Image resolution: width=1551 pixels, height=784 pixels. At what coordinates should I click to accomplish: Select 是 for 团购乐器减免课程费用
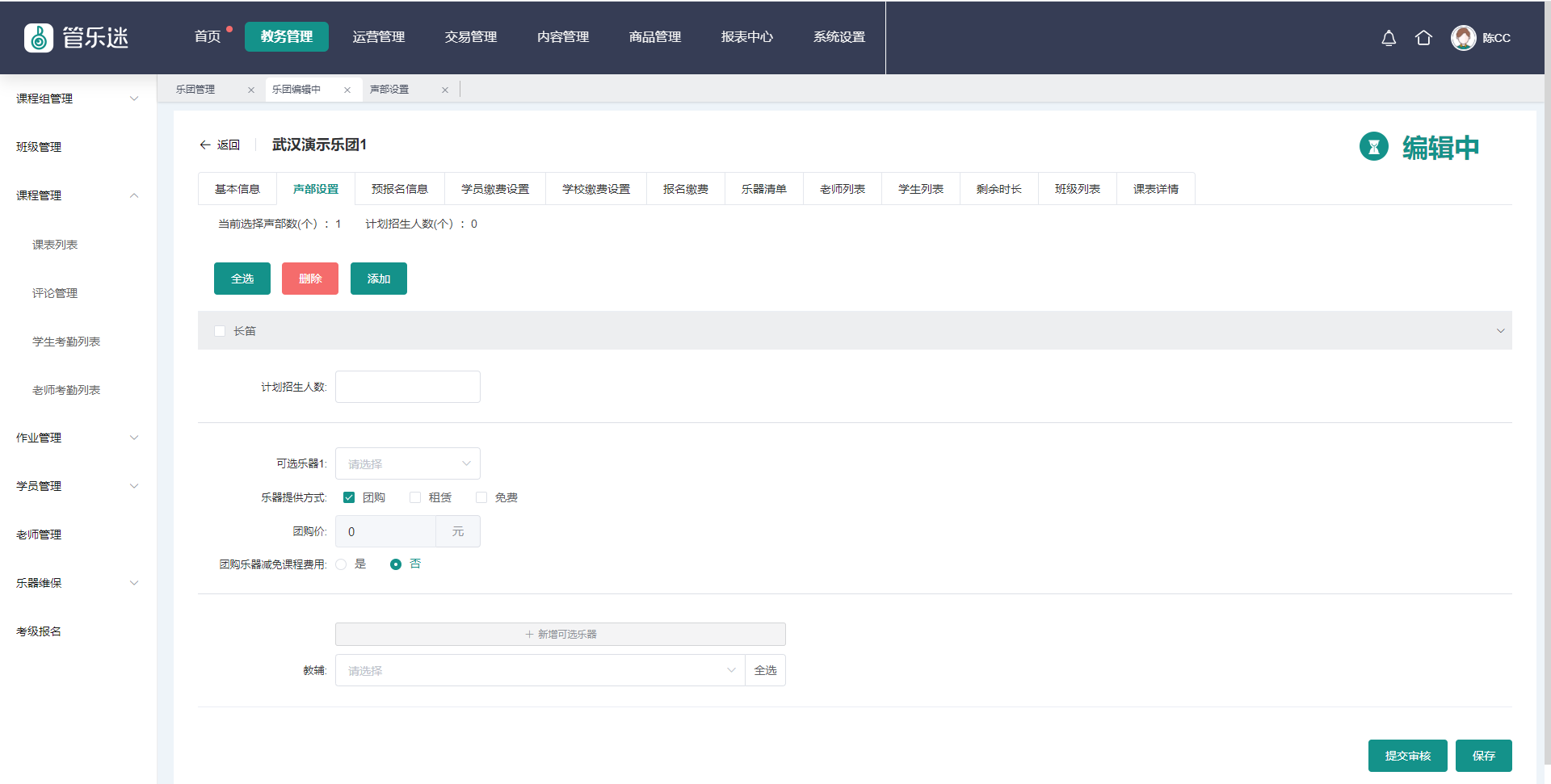[x=342, y=564]
